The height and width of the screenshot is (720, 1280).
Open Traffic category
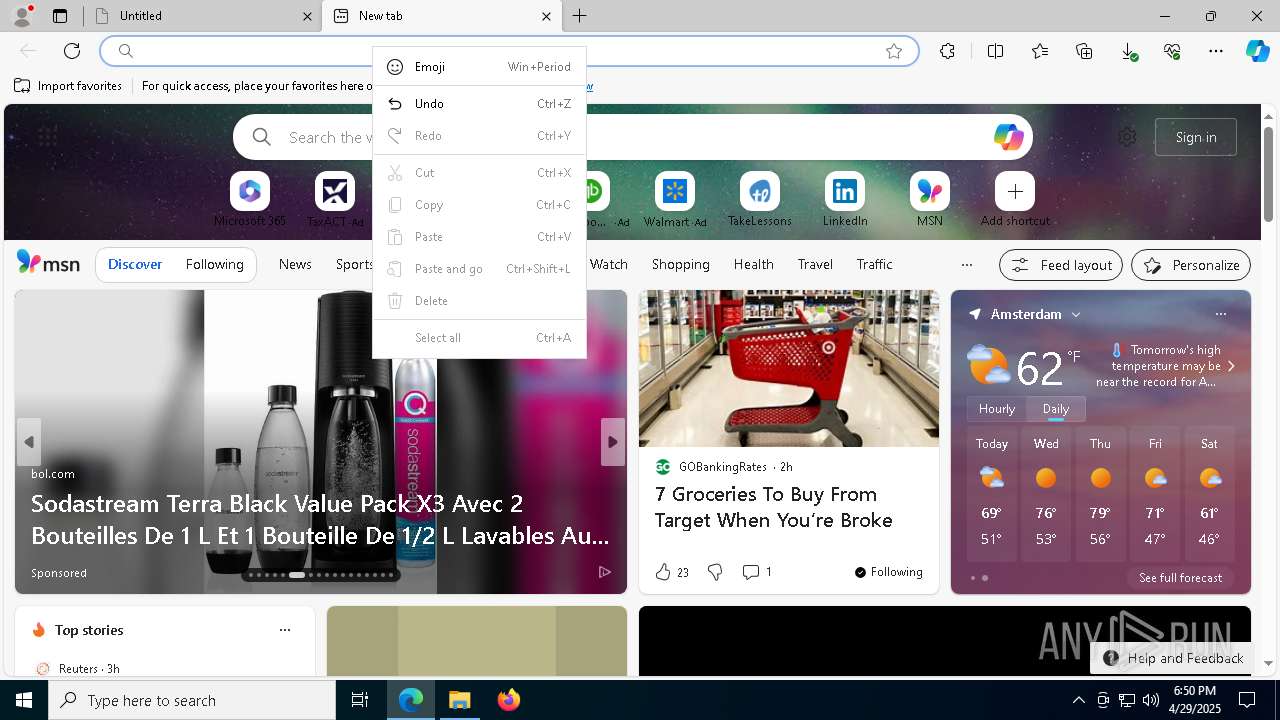(874, 264)
